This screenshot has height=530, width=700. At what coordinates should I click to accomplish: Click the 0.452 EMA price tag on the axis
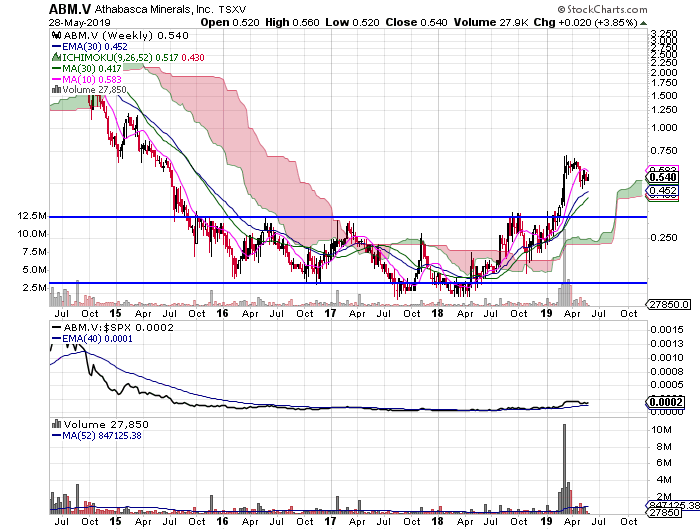(x=663, y=191)
